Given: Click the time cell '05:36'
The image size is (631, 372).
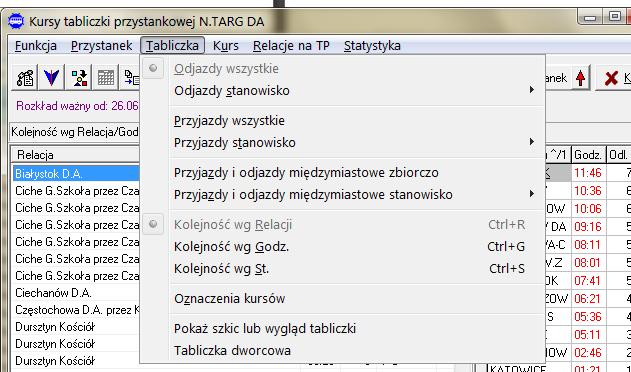Looking at the screenshot, I should pos(588,317).
